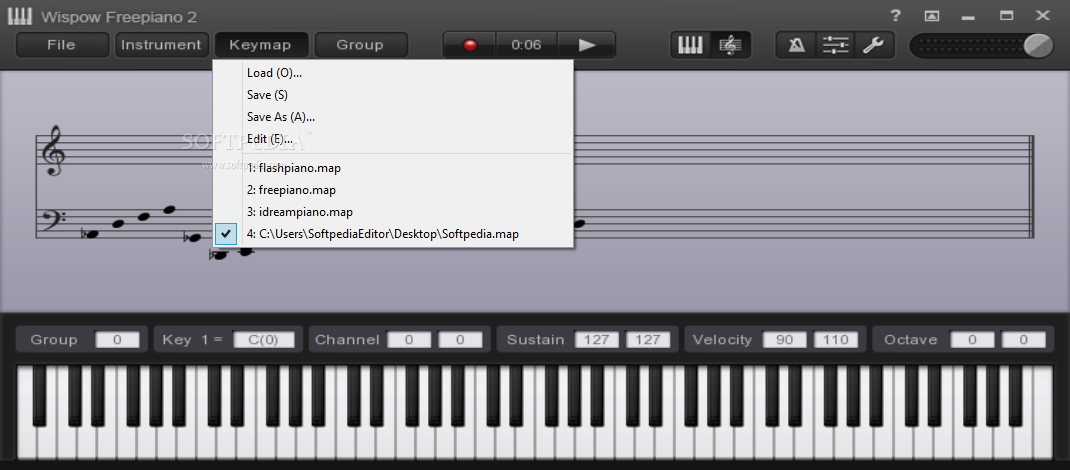The width and height of the screenshot is (1070, 470).
Task: Click the always-on-top window icon
Action: 932,16
